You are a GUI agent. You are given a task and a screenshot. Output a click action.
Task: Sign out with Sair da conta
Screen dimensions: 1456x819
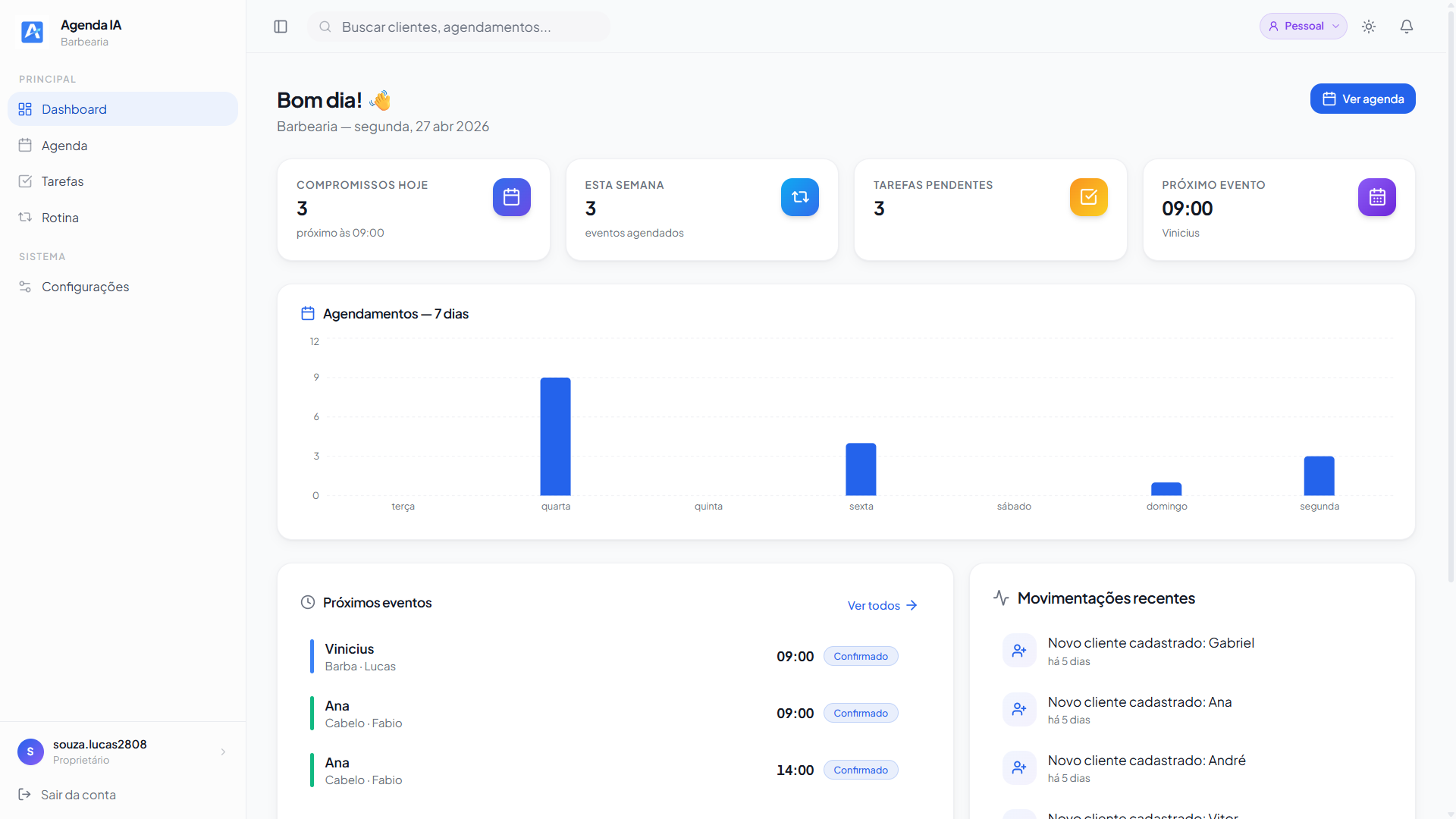point(67,795)
